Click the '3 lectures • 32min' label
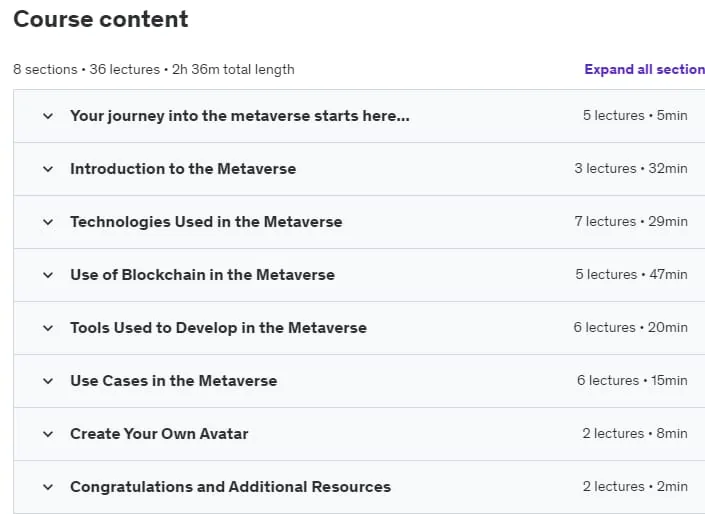705x514 pixels. pos(631,169)
